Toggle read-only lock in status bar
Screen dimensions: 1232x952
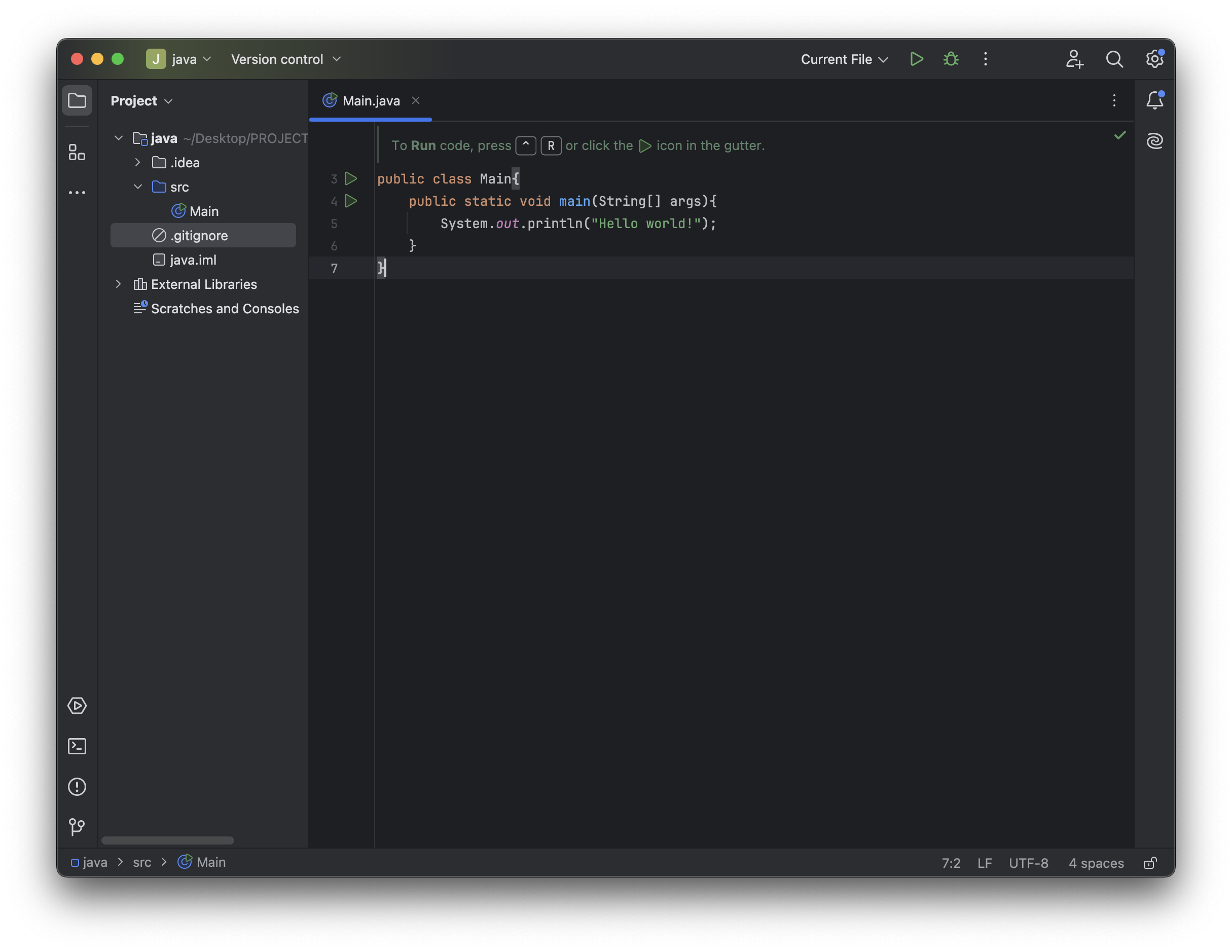point(1150,863)
